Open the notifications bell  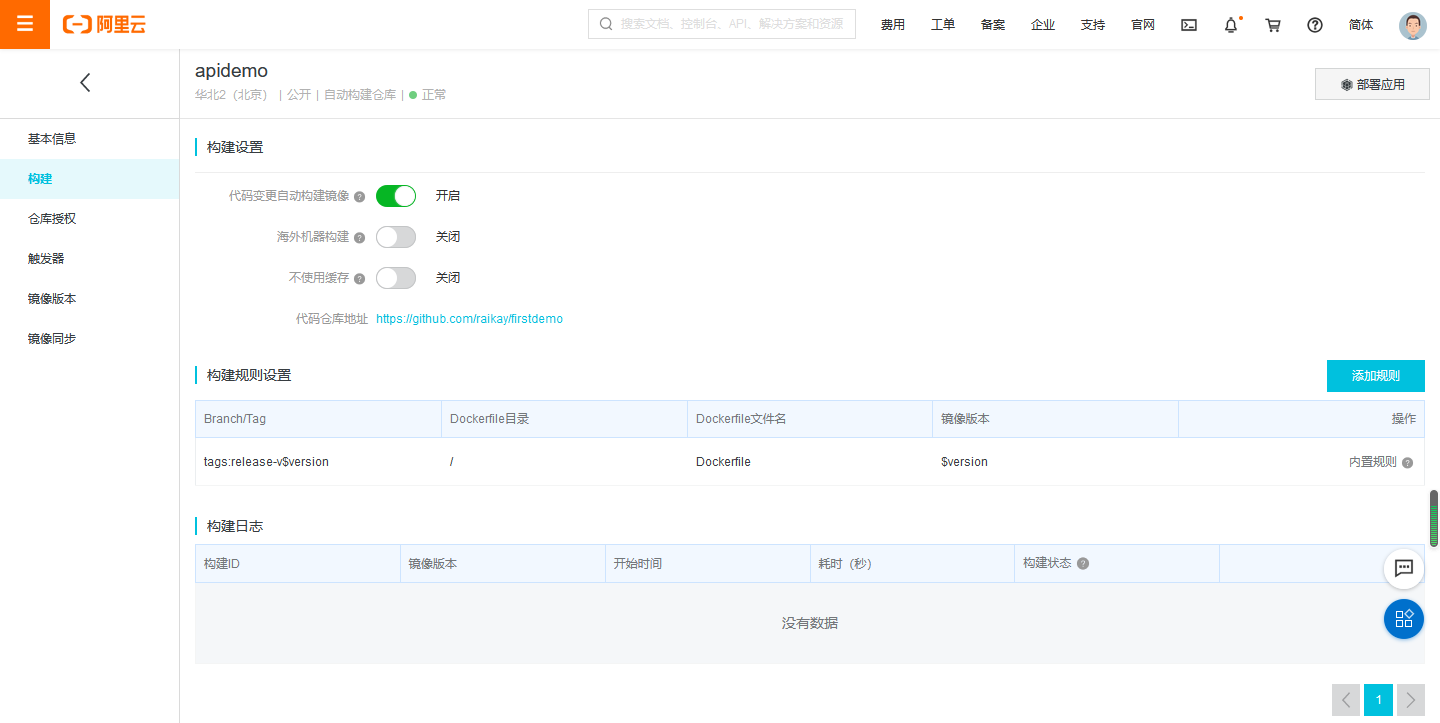tap(1231, 25)
